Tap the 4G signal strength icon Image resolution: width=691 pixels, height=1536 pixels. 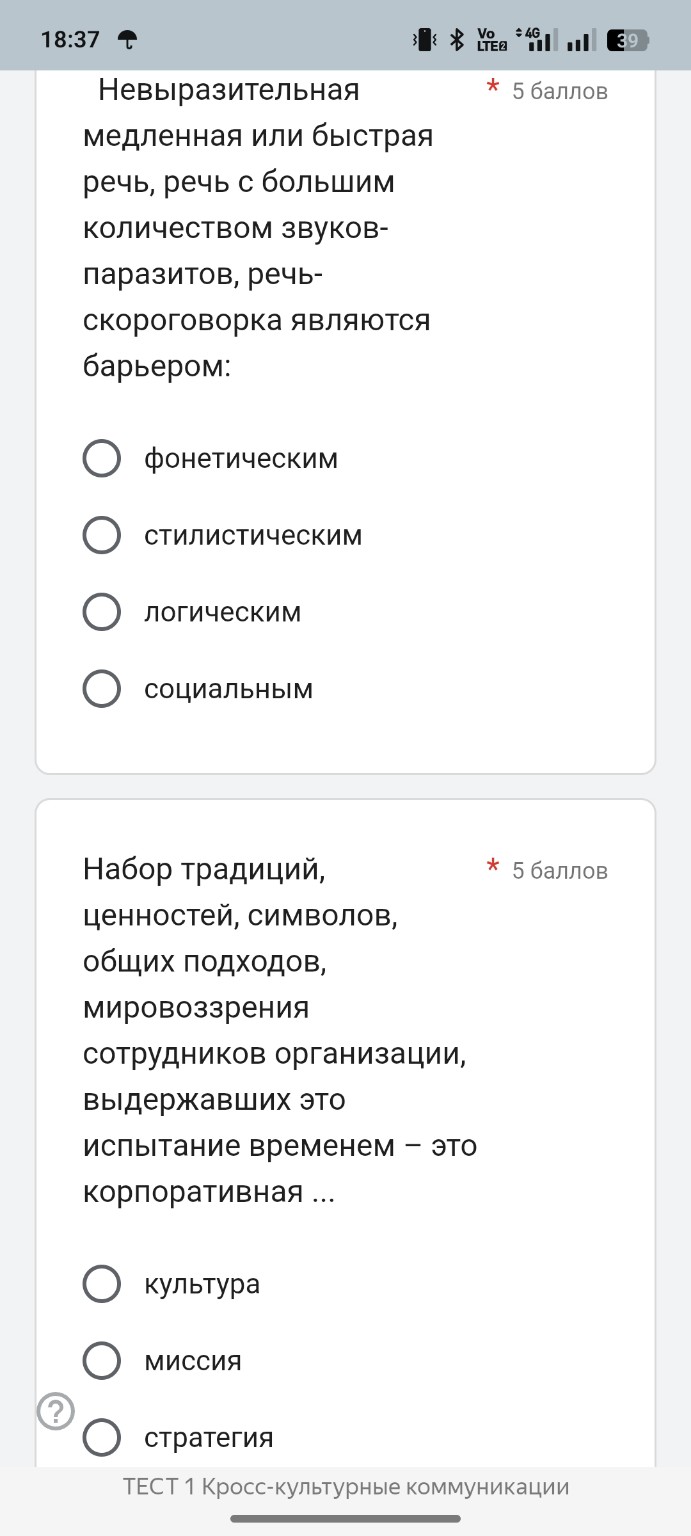535,38
